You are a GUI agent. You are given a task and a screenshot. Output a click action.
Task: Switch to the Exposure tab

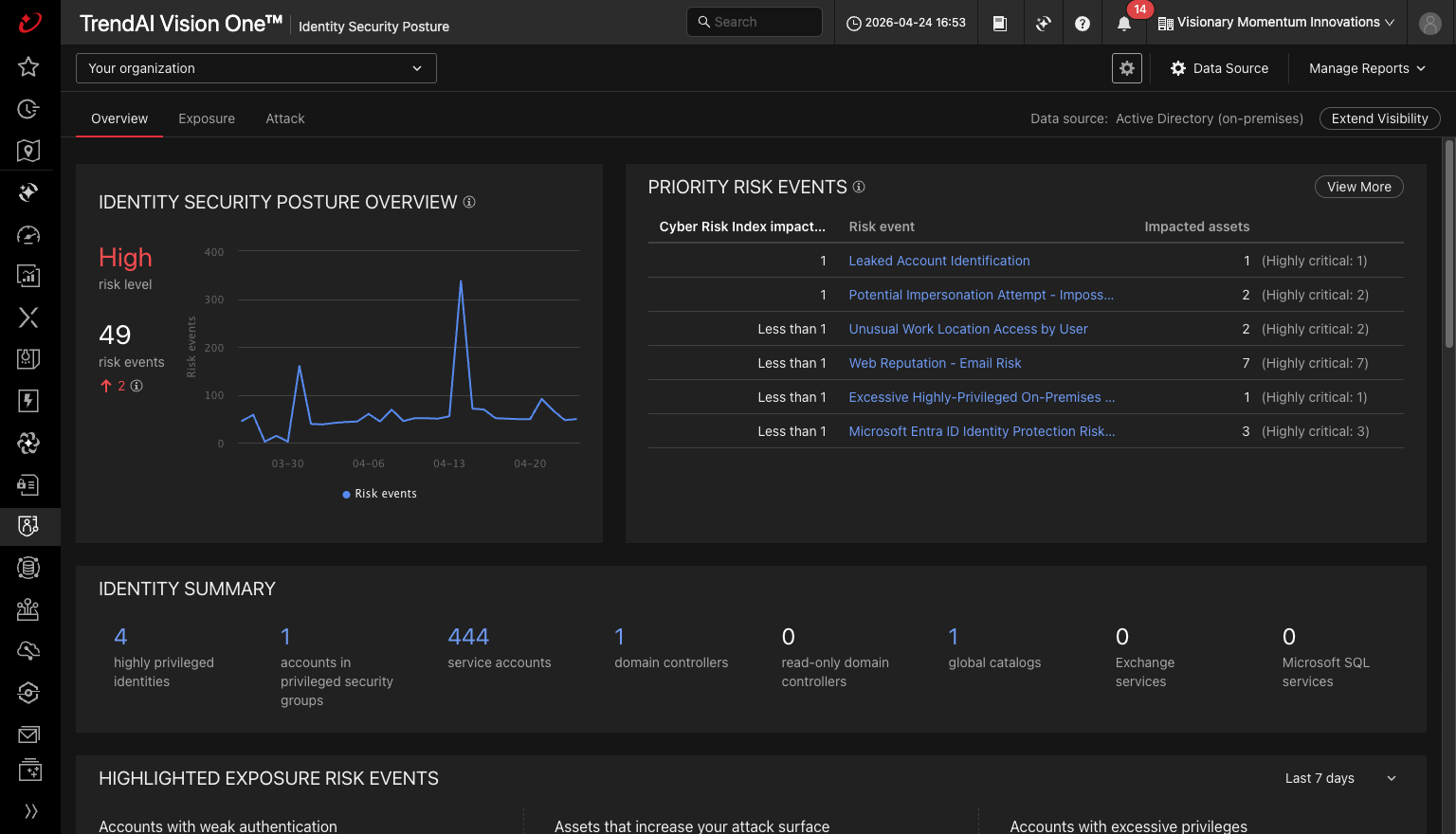[x=207, y=118]
